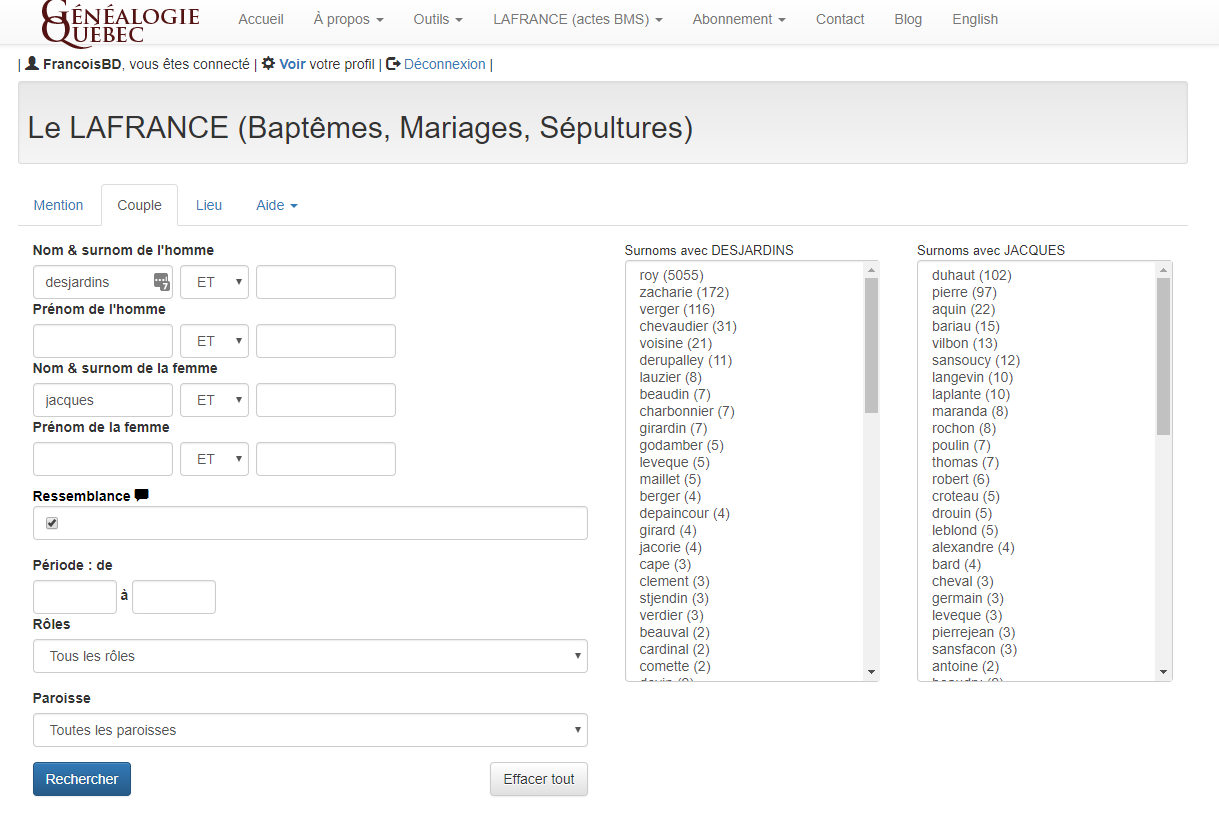Open the ET dropdown for Nom de l'homme
Image resolution: width=1219 pixels, height=813 pixels.
pyautogui.click(x=214, y=282)
